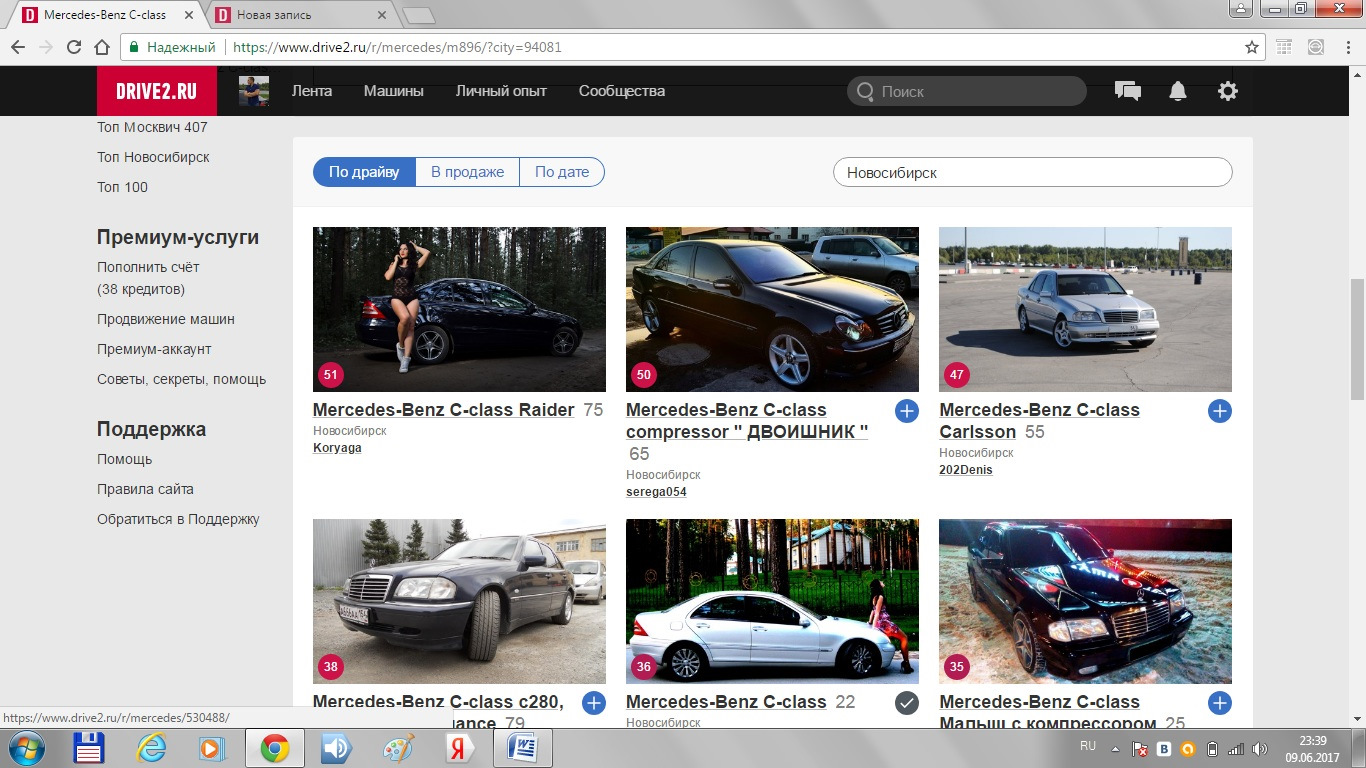Open the settings gear icon in header
Screen dimensions: 1366x768
pos(1228,91)
